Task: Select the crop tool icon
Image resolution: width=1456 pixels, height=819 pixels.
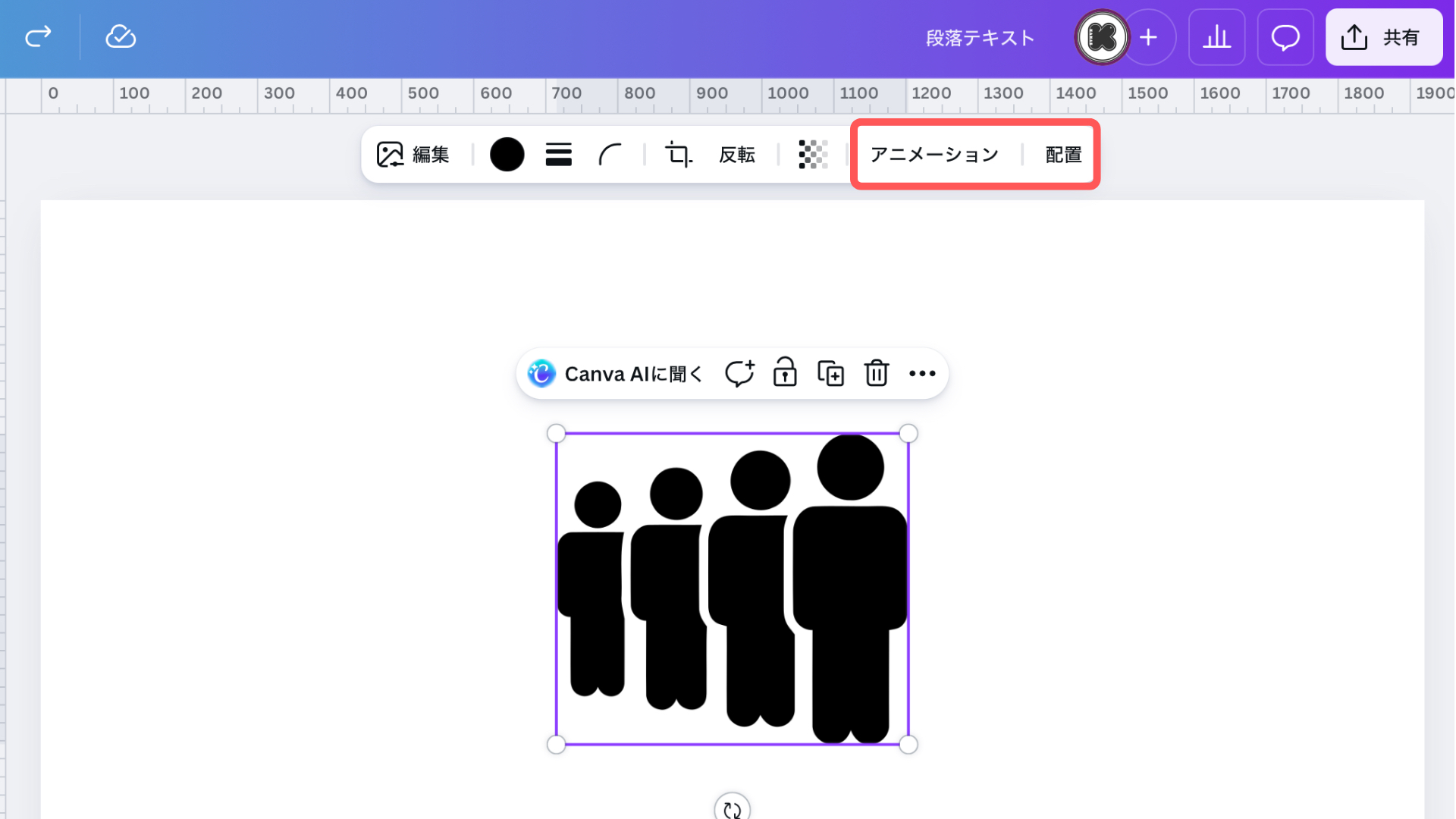Action: pyautogui.click(x=679, y=155)
